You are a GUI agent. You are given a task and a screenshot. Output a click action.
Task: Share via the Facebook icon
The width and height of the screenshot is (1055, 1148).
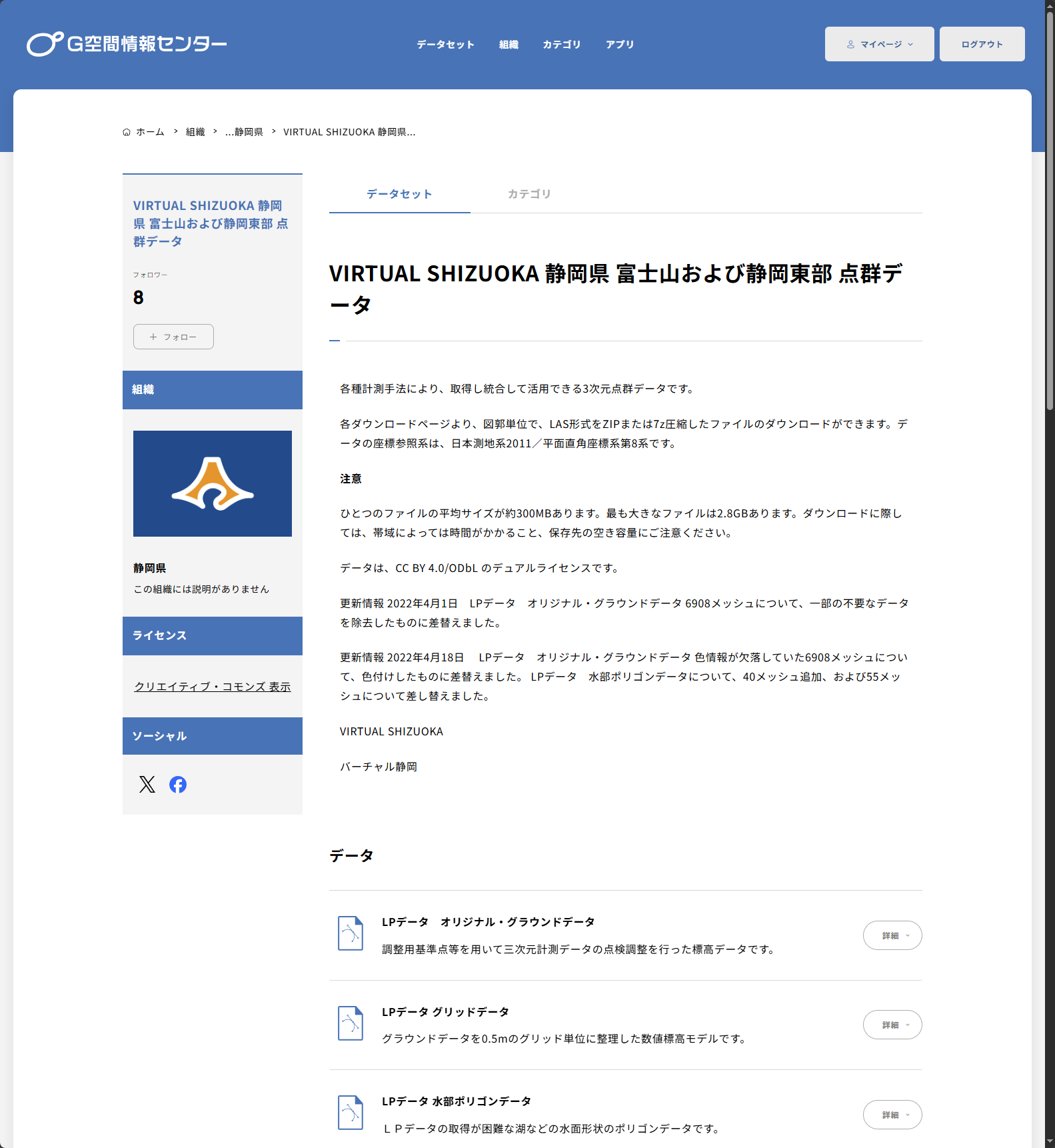pyautogui.click(x=178, y=785)
